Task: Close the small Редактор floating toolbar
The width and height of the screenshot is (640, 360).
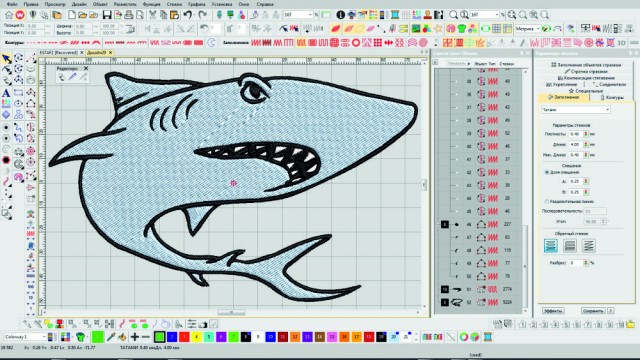Action: click(86, 68)
